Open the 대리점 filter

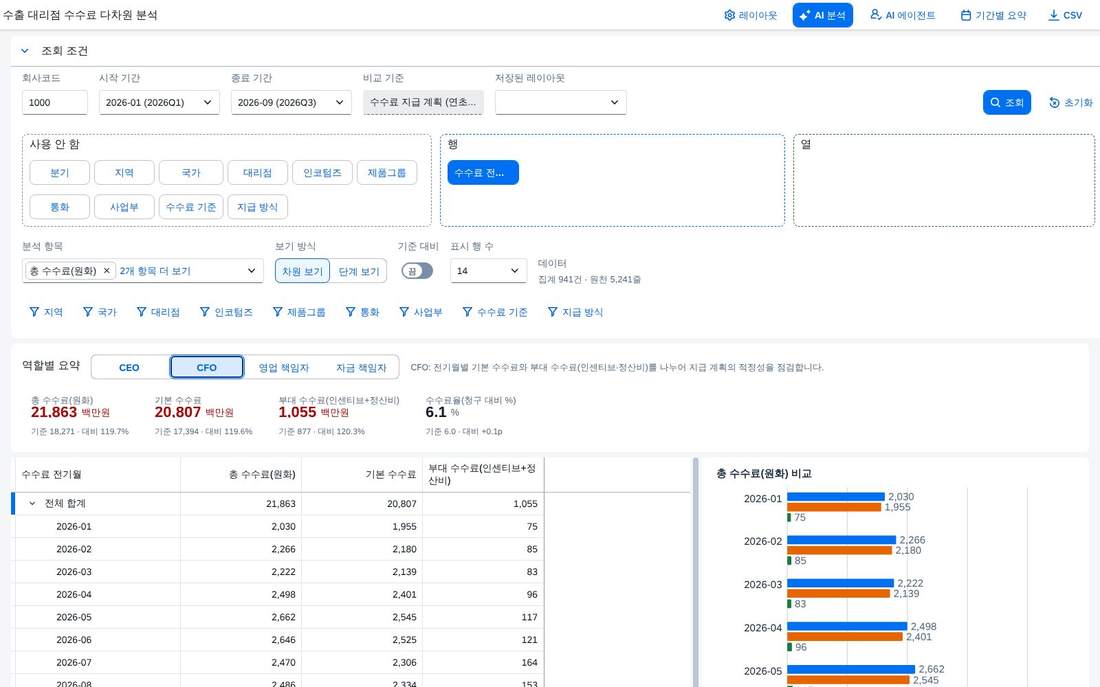(158, 312)
